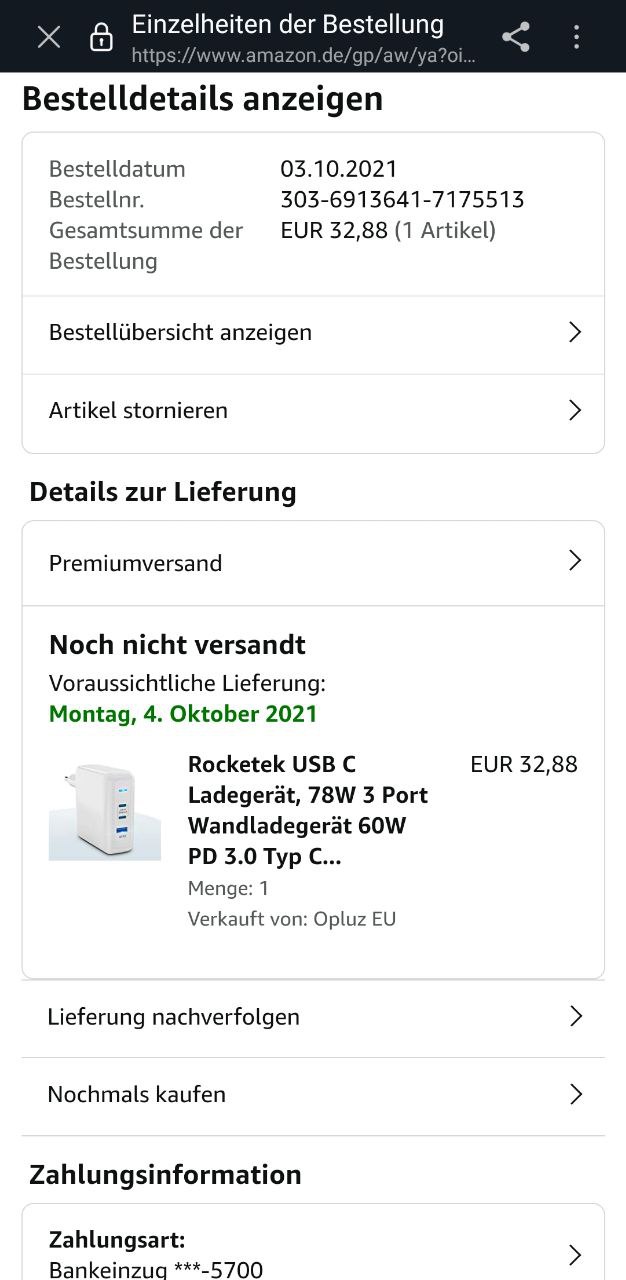This screenshot has width=626, height=1280.
Task: Choose Nochmals kaufen
Action: click(313, 1096)
